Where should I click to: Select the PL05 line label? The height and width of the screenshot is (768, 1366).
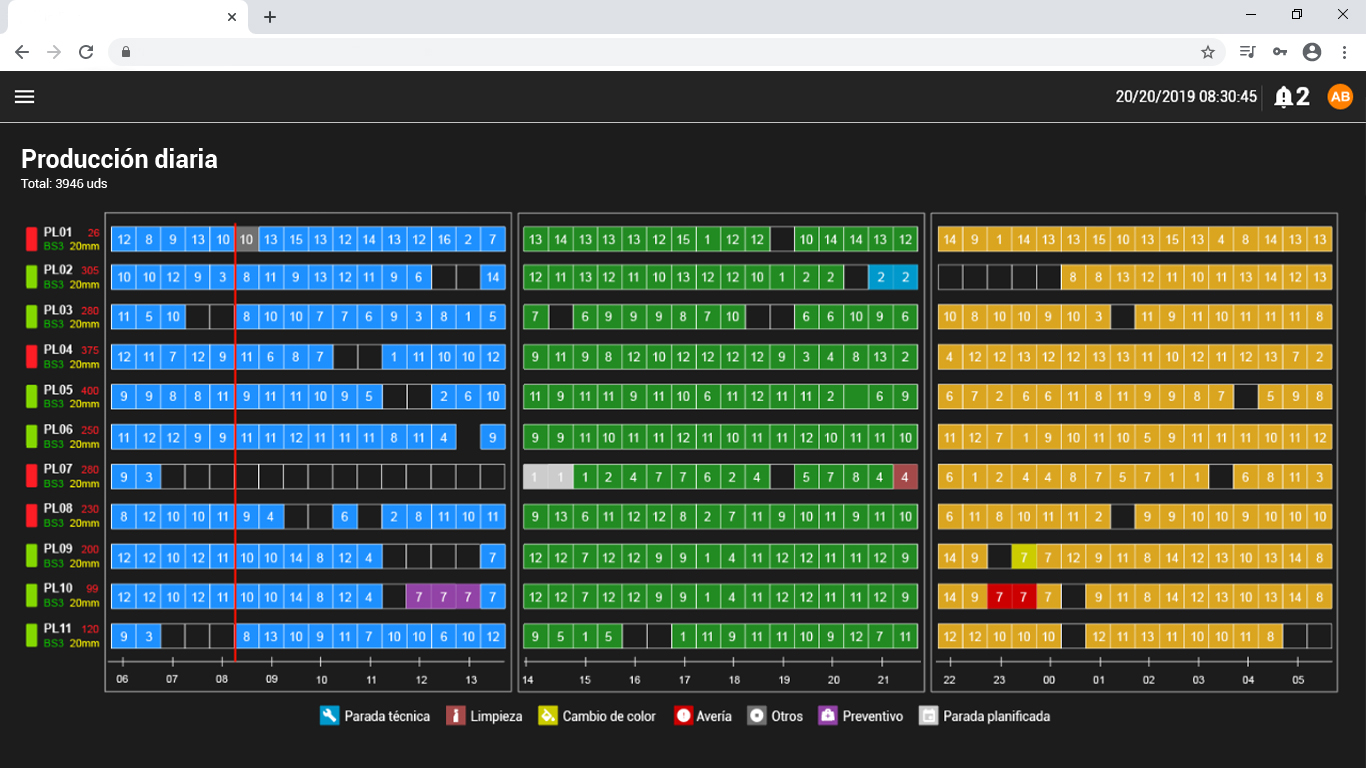point(58,390)
